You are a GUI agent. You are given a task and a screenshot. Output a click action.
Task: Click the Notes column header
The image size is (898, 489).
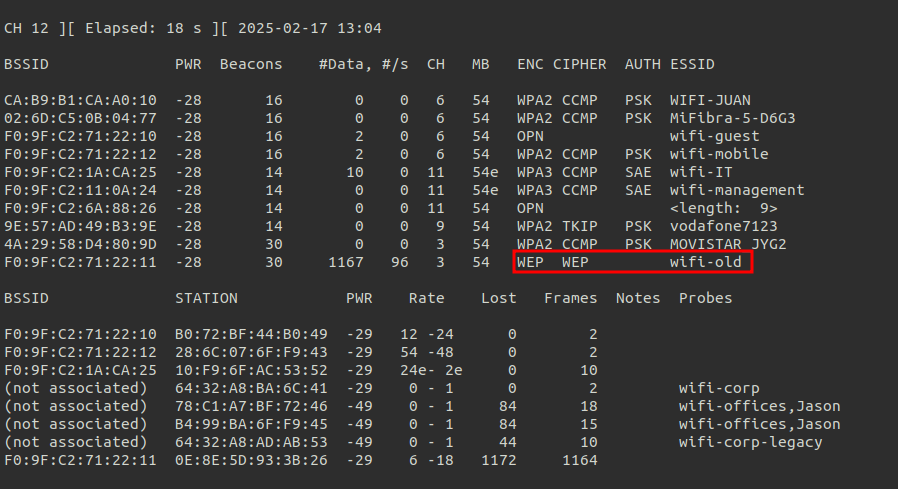[x=638, y=298]
